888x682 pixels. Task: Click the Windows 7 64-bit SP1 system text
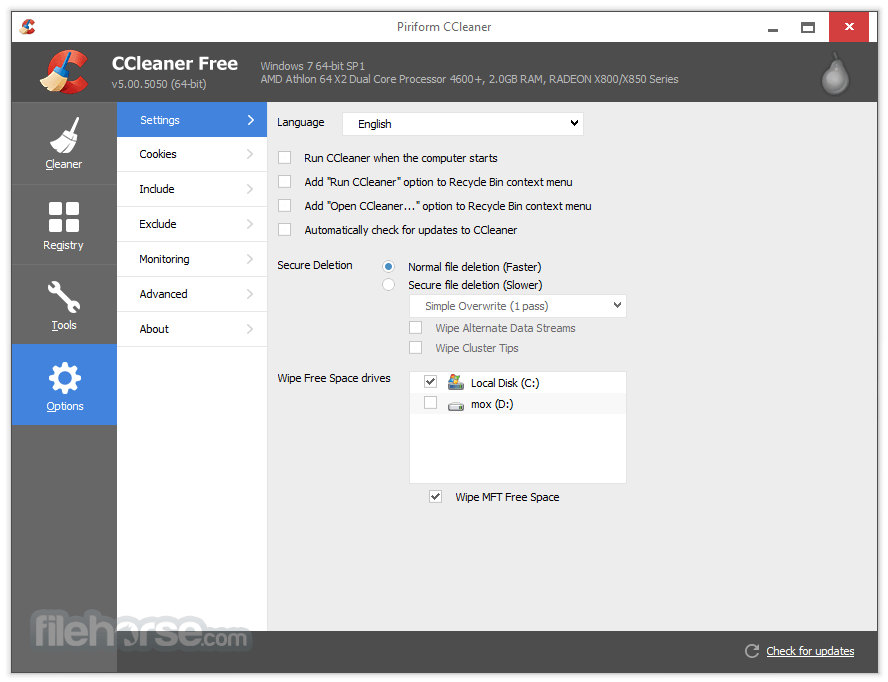point(313,66)
